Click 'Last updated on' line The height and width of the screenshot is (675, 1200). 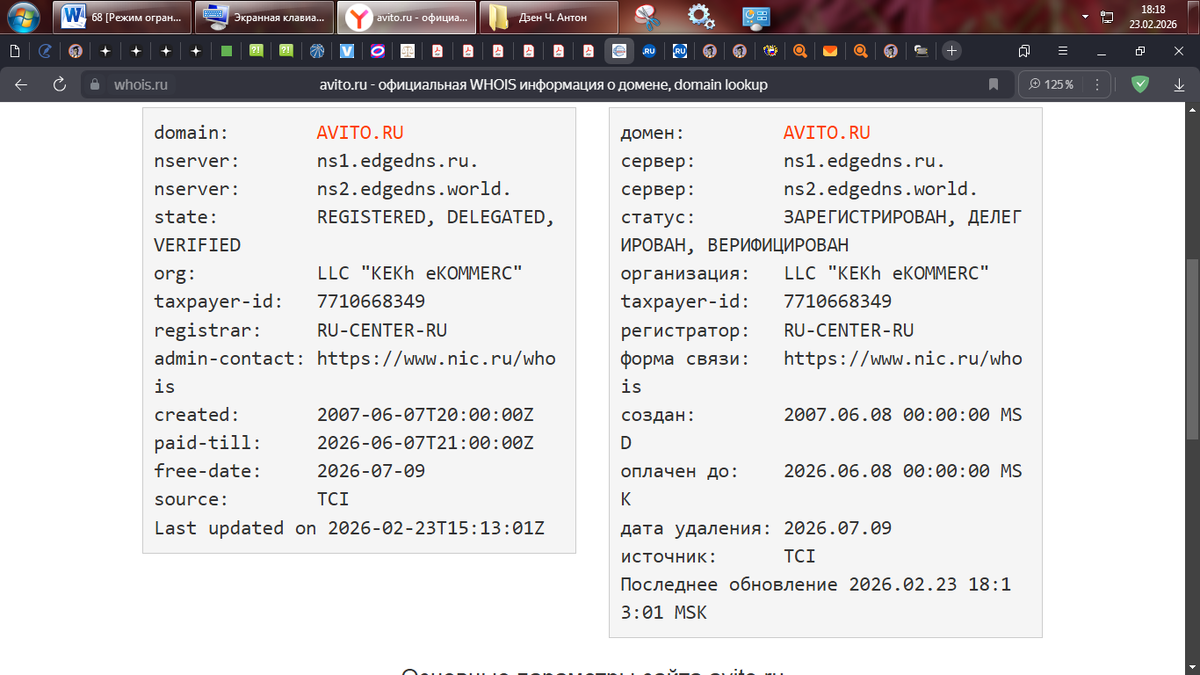(349, 527)
